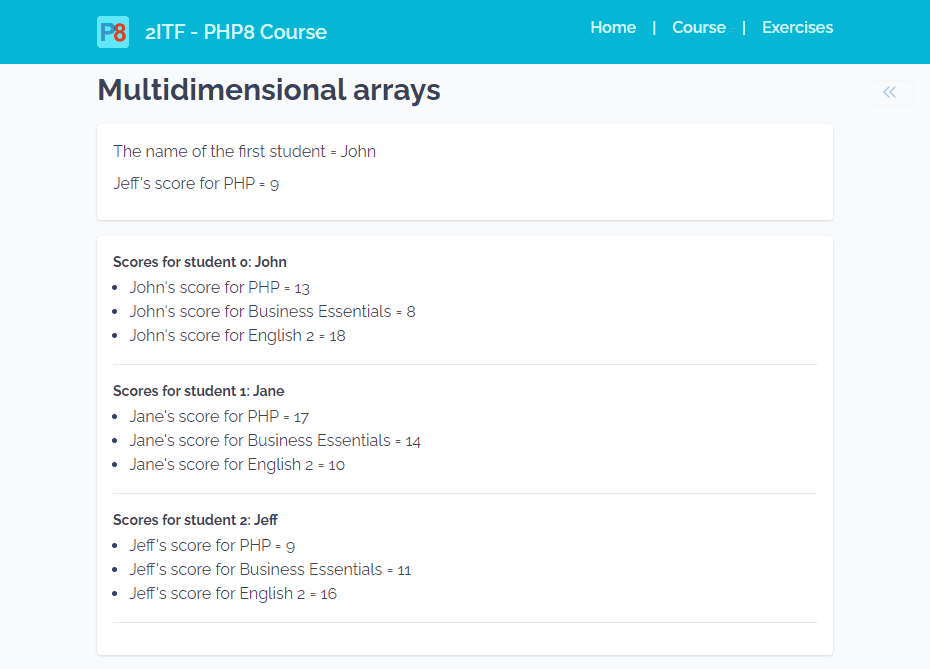Viewport: 930px width, 669px height.
Task: Select 'Scores for student 2: Jeff' heading
Action: tap(195, 520)
